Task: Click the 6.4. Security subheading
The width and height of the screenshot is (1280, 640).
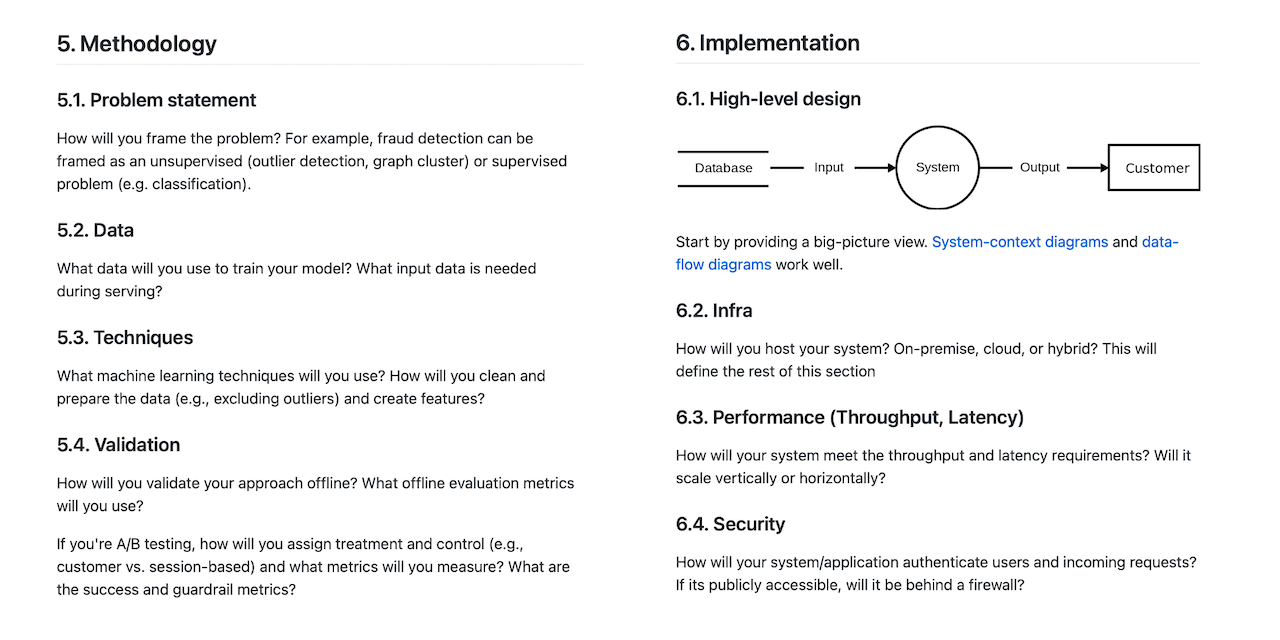Action: click(x=730, y=524)
